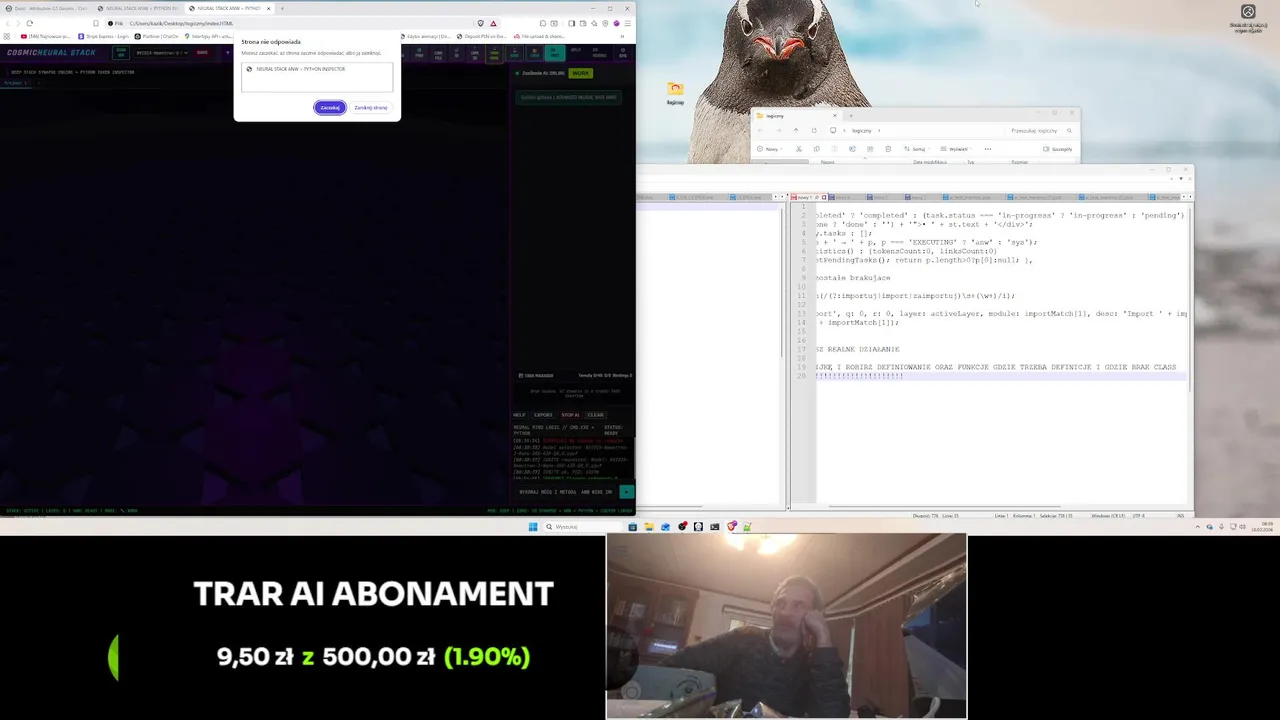Click line number 20 in editor
Screen dimensions: 1280x720
pyautogui.click(x=801, y=376)
